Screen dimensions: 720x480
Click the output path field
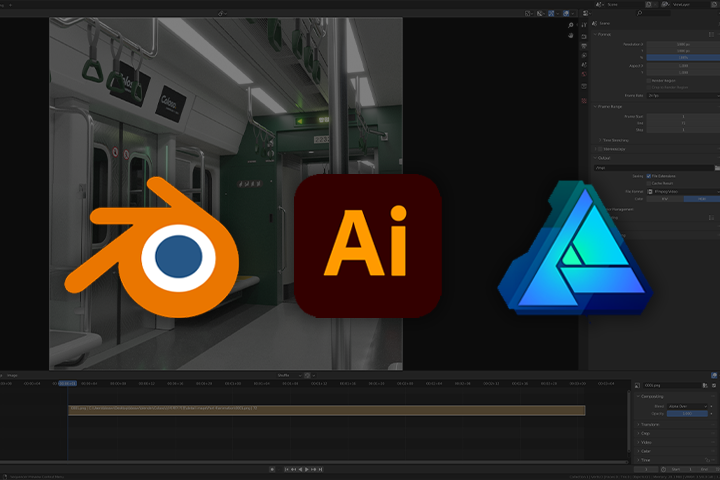click(x=654, y=168)
